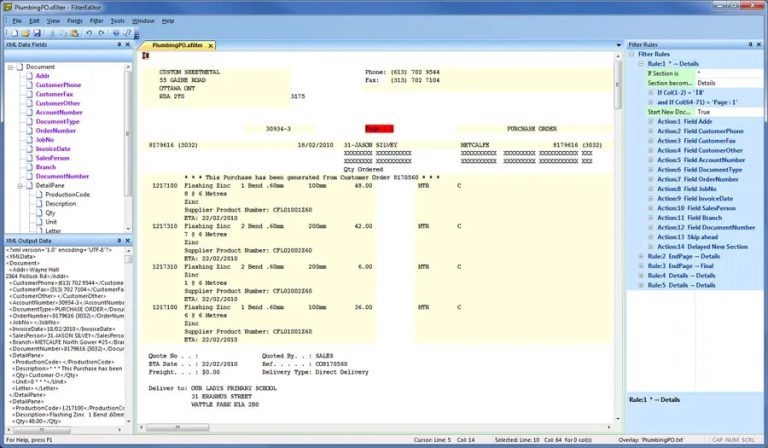This screenshot has height=448, width=768.
Task: Open the Filter menu
Action: point(96,21)
